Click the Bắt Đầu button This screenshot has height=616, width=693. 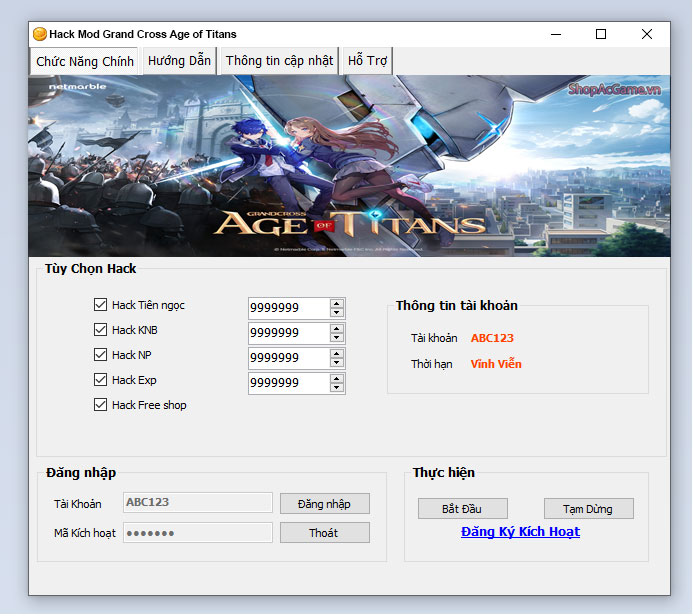click(463, 509)
